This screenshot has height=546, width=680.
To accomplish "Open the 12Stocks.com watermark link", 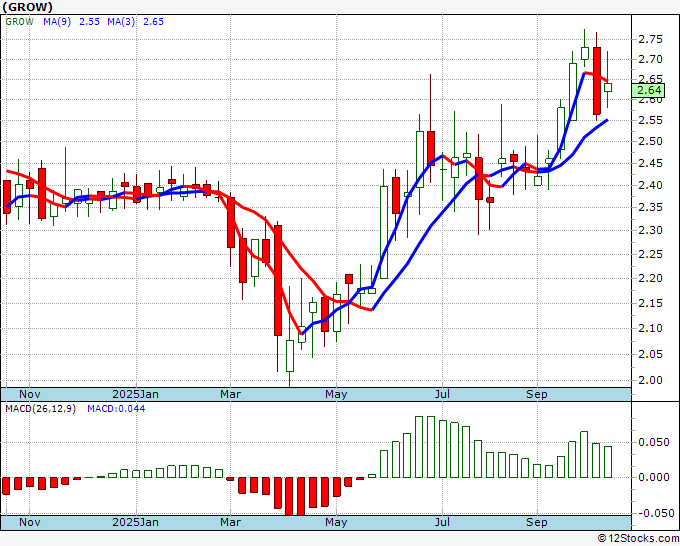I will [636, 538].
